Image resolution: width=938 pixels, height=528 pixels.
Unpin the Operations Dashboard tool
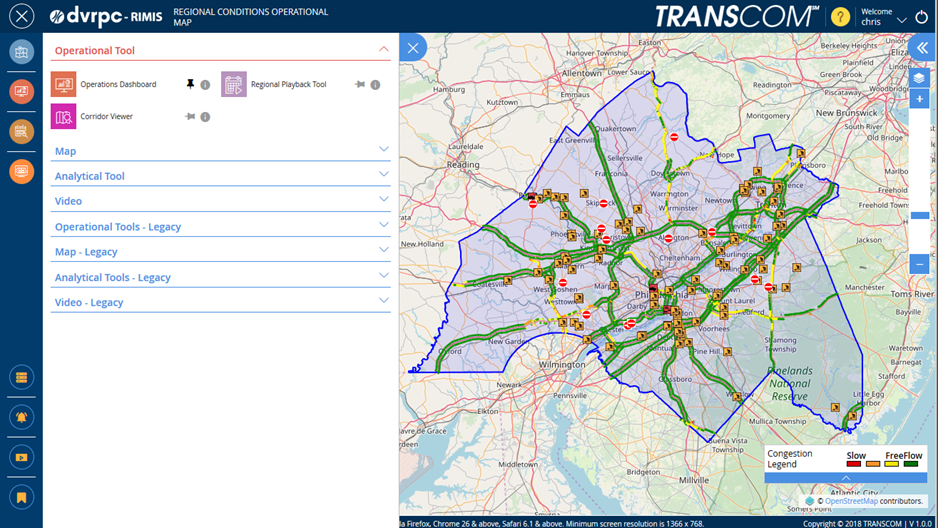click(190, 84)
